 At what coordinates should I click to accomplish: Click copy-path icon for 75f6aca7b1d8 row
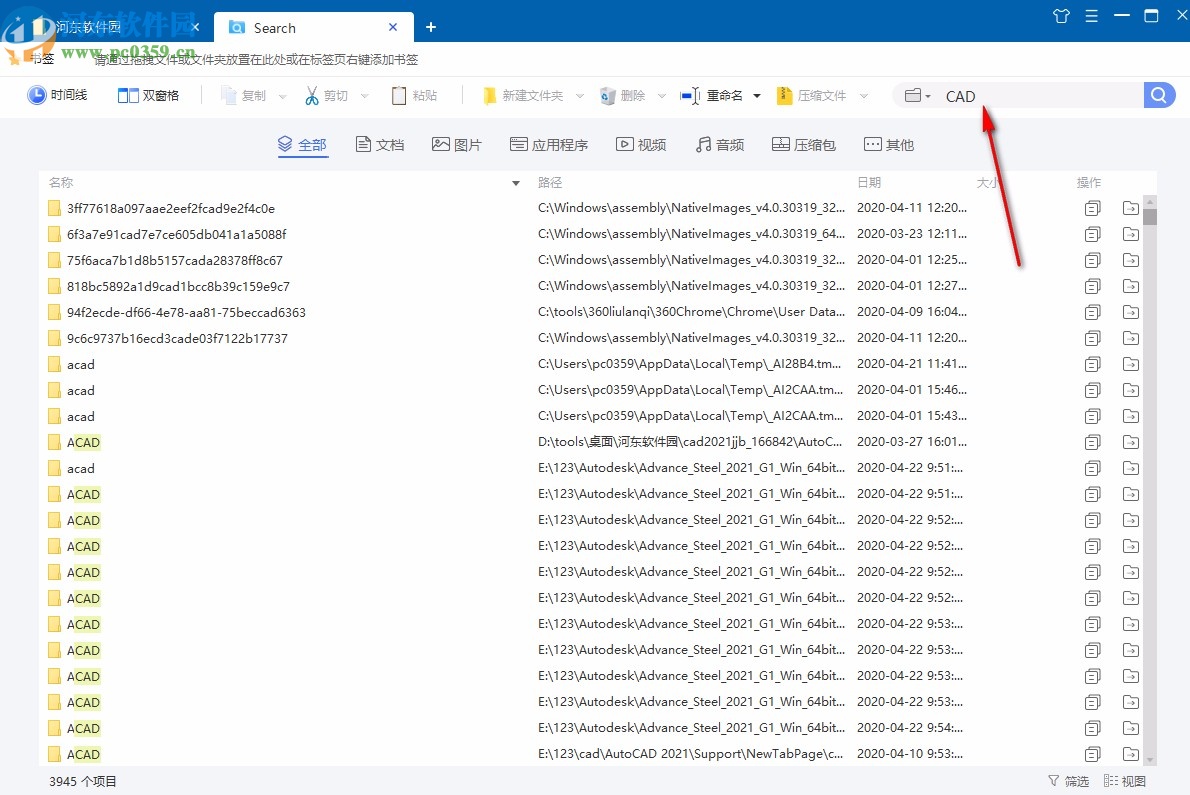coord(1092,260)
